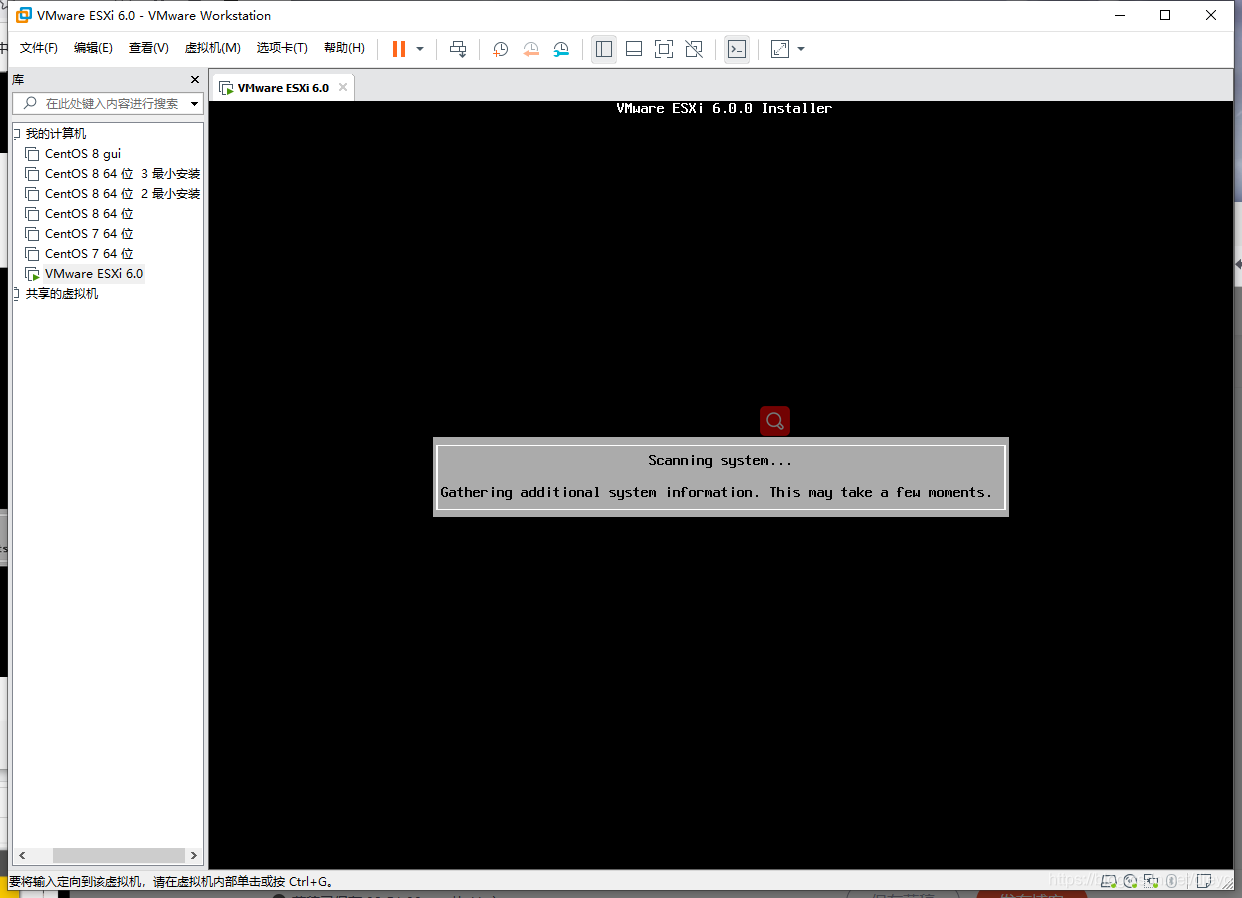The width and height of the screenshot is (1242, 898).
Task: Close the VMware ESXi 6.0 tab
Action: tap(343, 87)
